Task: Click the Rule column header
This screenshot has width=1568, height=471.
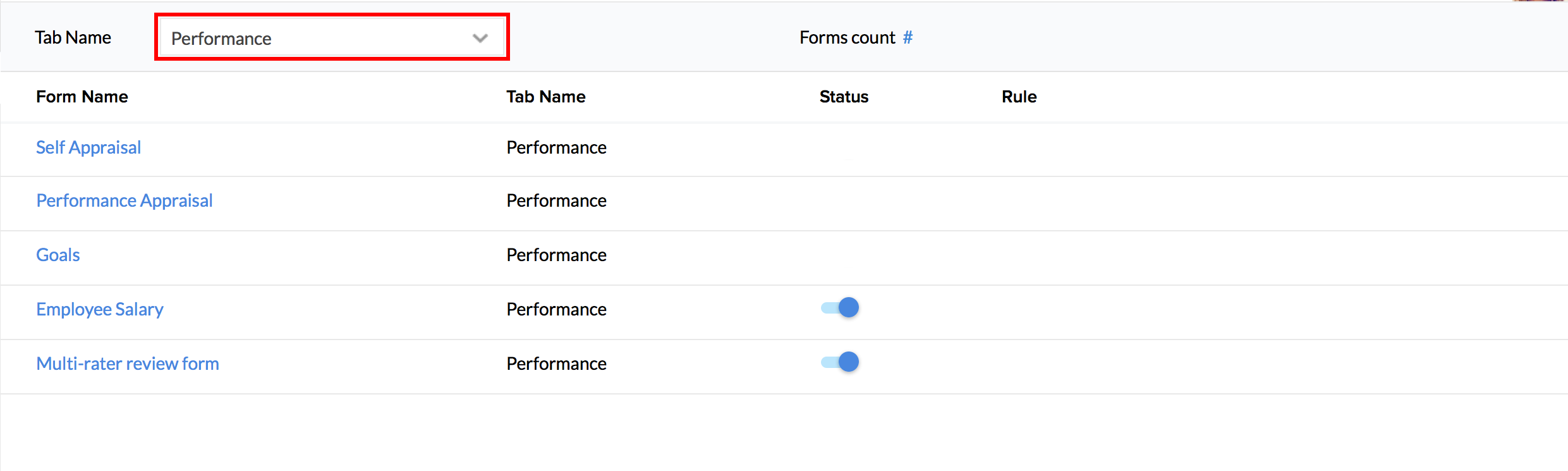Action: pos(1019,97)
